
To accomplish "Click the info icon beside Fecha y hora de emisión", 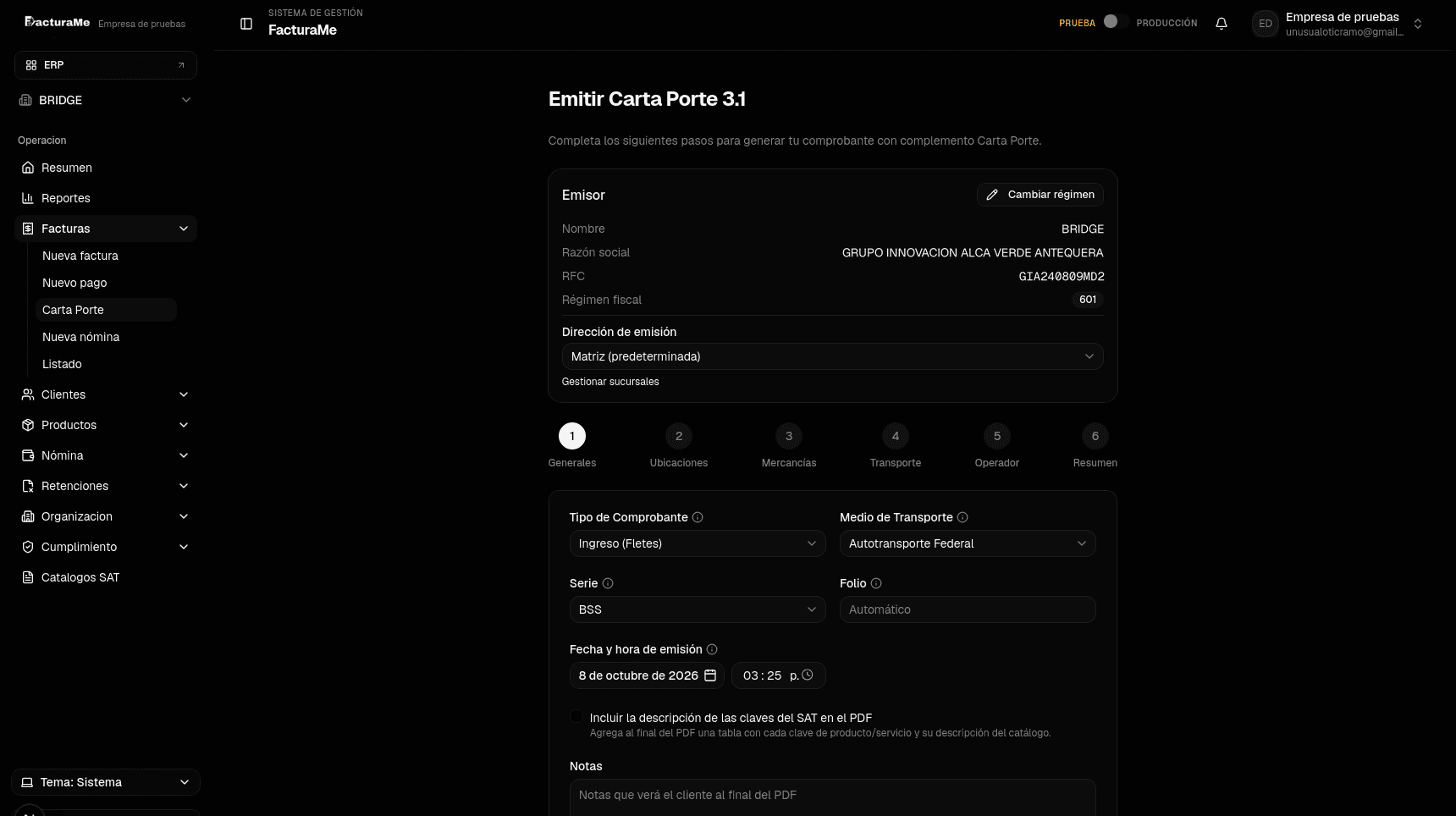I will click(712, 649).
